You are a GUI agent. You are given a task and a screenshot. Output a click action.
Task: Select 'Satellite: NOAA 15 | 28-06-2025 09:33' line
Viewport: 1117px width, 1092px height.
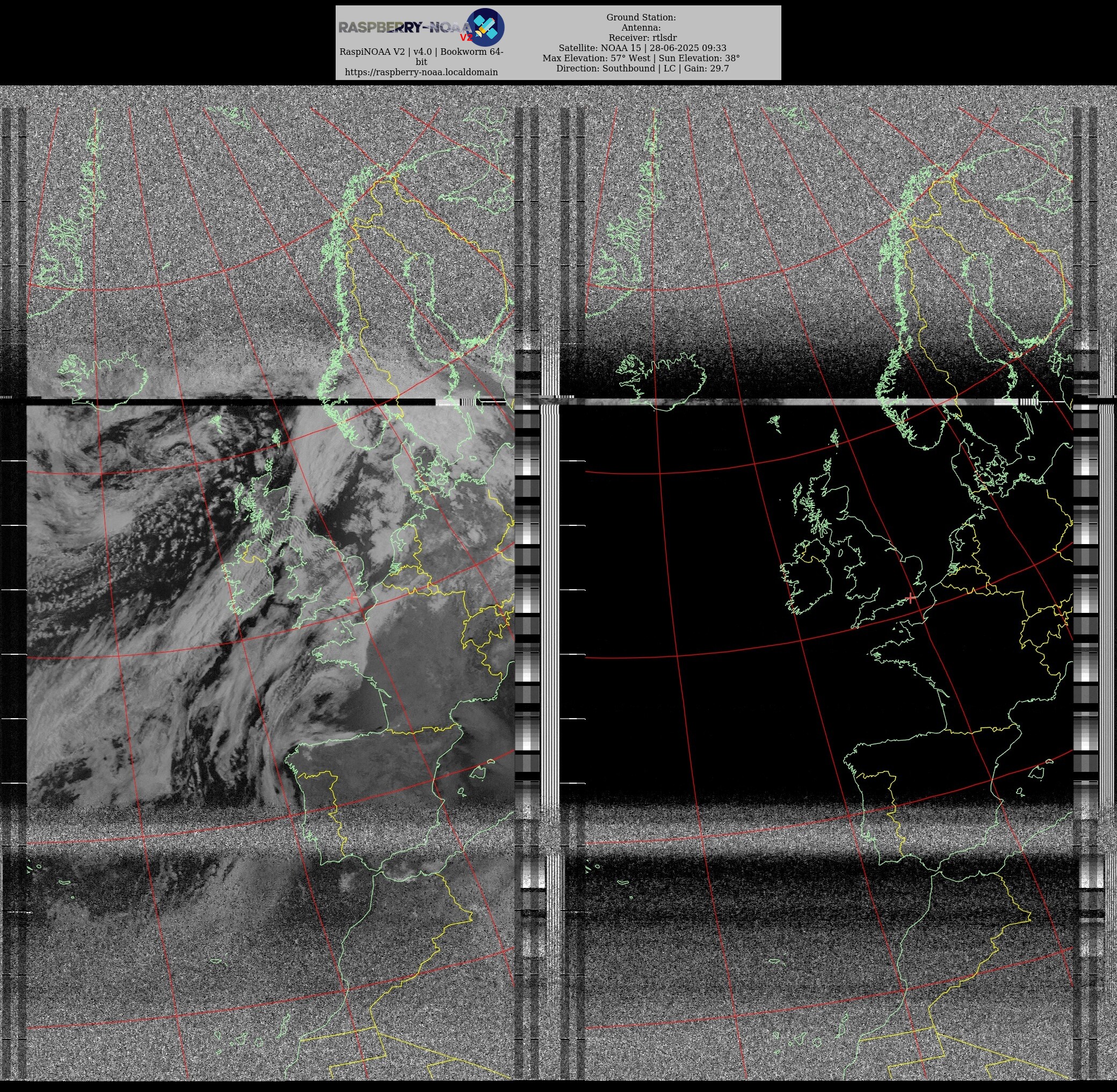[643, 48]
